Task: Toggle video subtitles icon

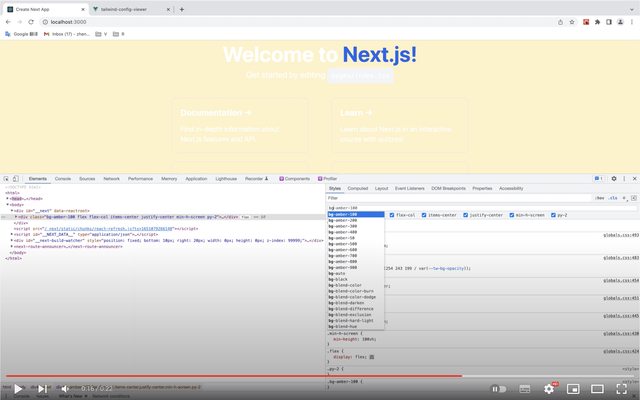Action: pos(524,389)
